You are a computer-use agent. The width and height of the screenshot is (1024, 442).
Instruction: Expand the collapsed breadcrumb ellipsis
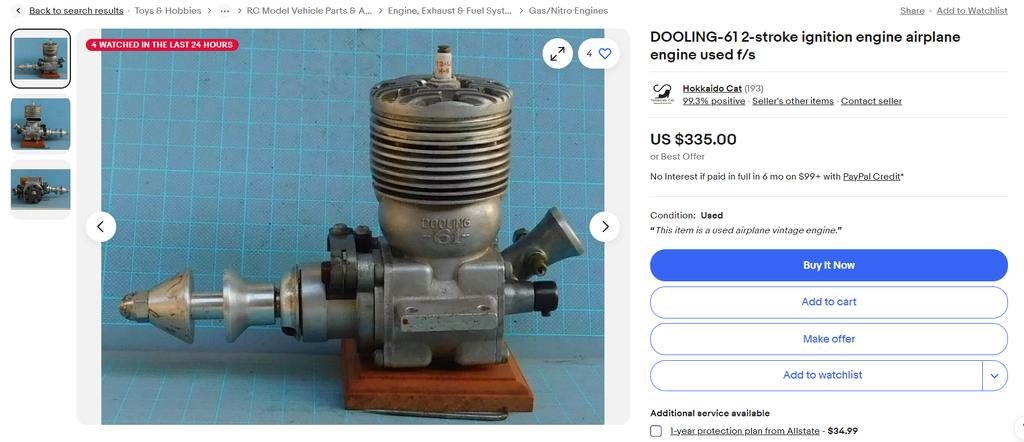coord(225,10)
